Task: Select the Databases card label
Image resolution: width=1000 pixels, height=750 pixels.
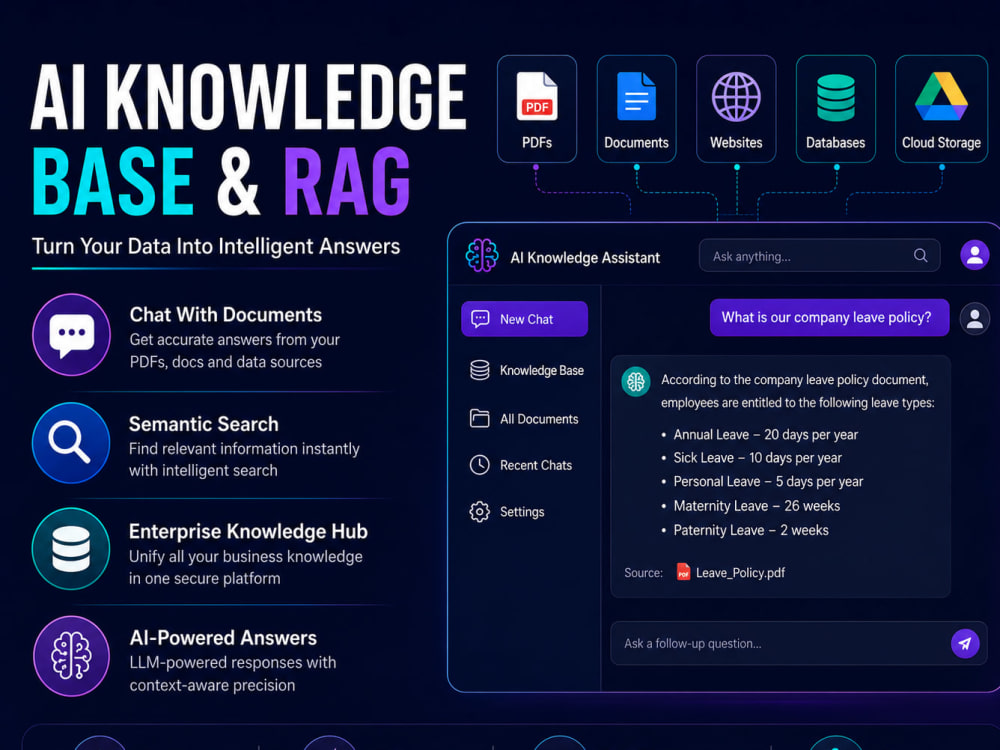Action: point(835,142)
